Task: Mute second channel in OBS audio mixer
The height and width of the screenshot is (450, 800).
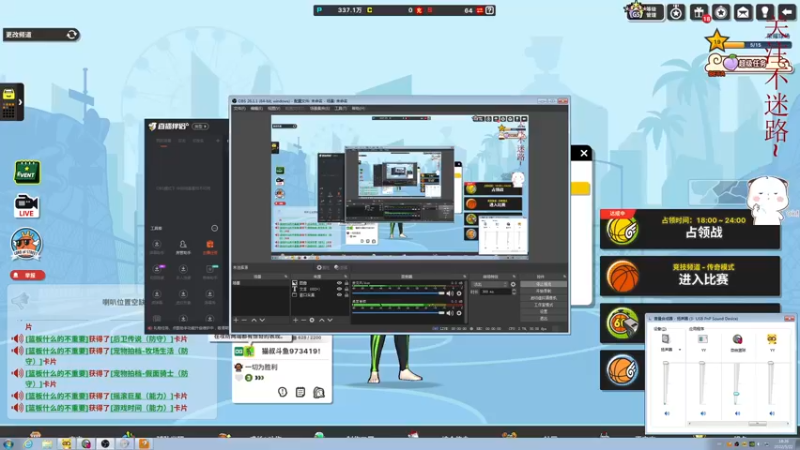Action: (x=450, y=313)
